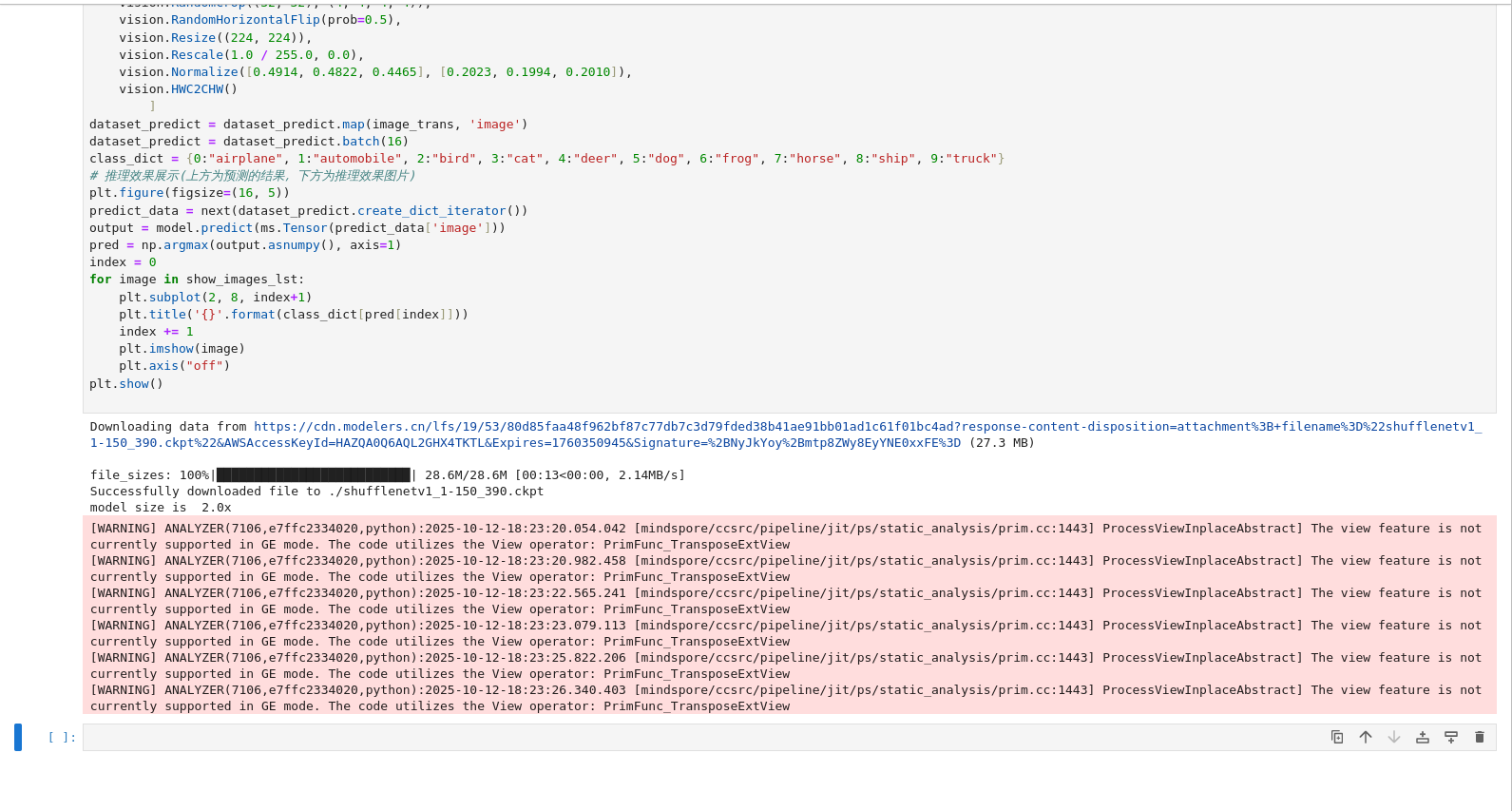Click the vision.HWC2CHW() code line
Screen dimensions: 1512x811
pos(178,89)
